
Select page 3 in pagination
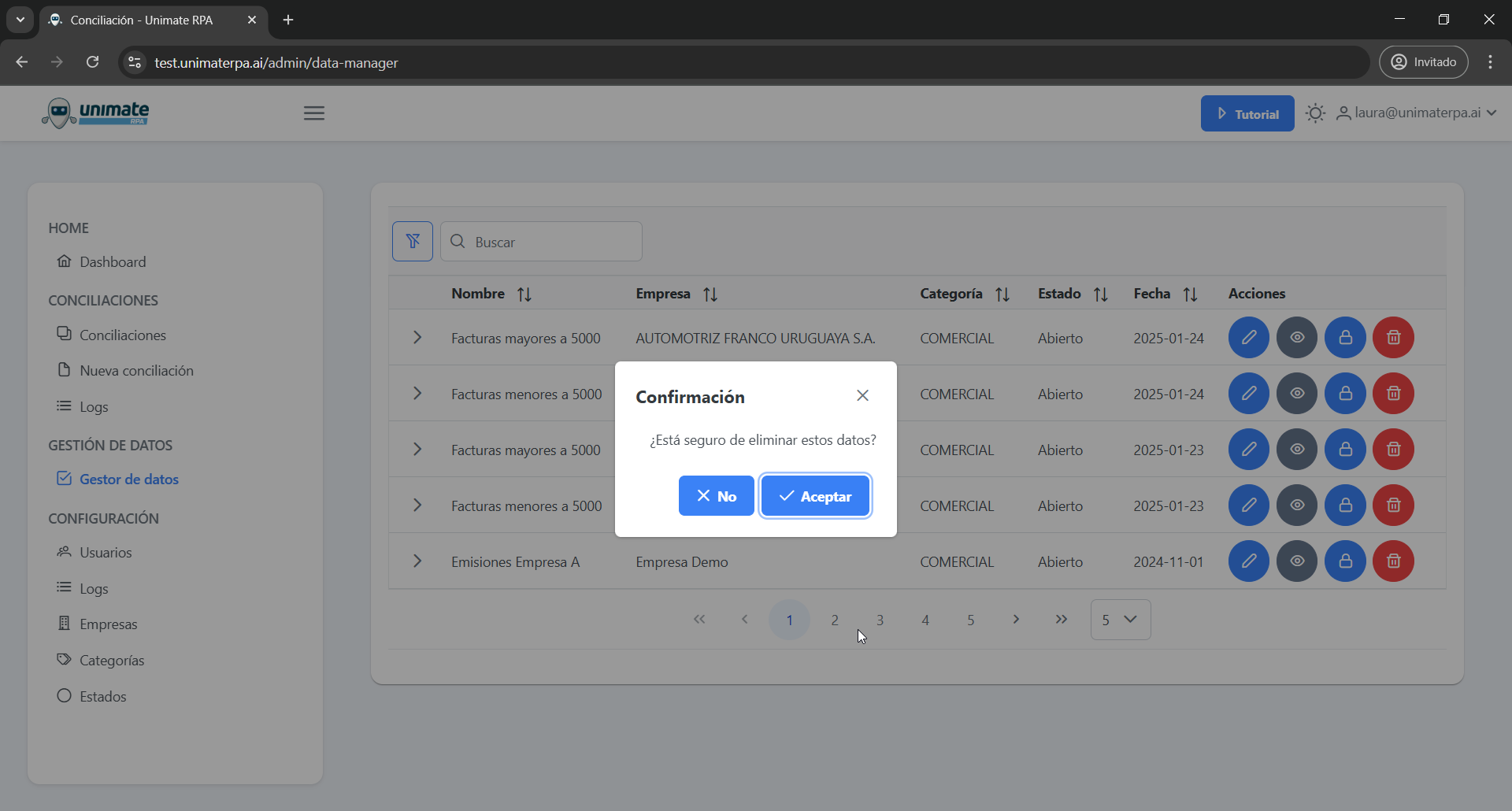coord(880,620)
